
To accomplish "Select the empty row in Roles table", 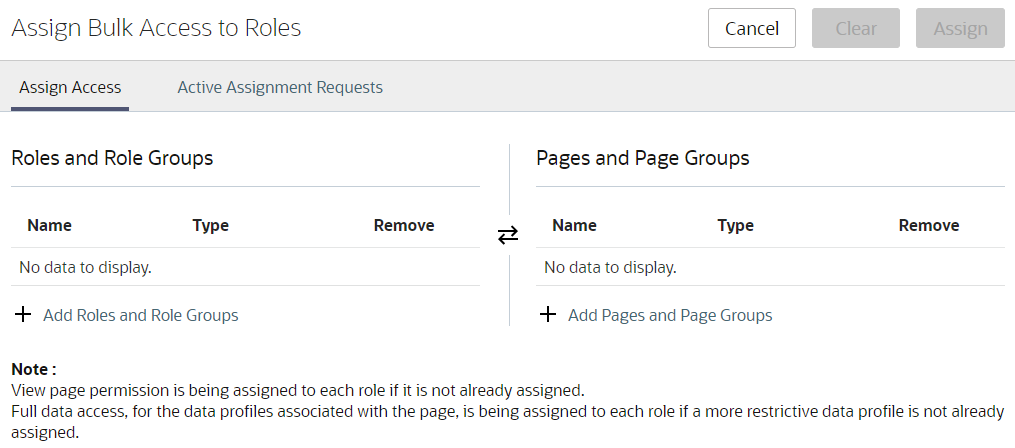I will 245,267.
